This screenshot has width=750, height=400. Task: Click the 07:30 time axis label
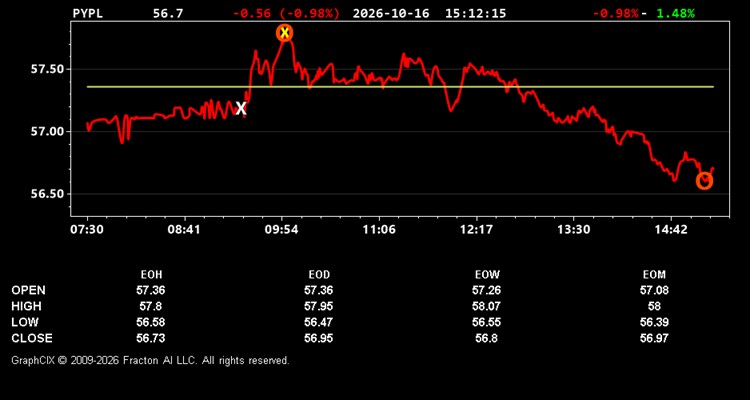point(88,230)
